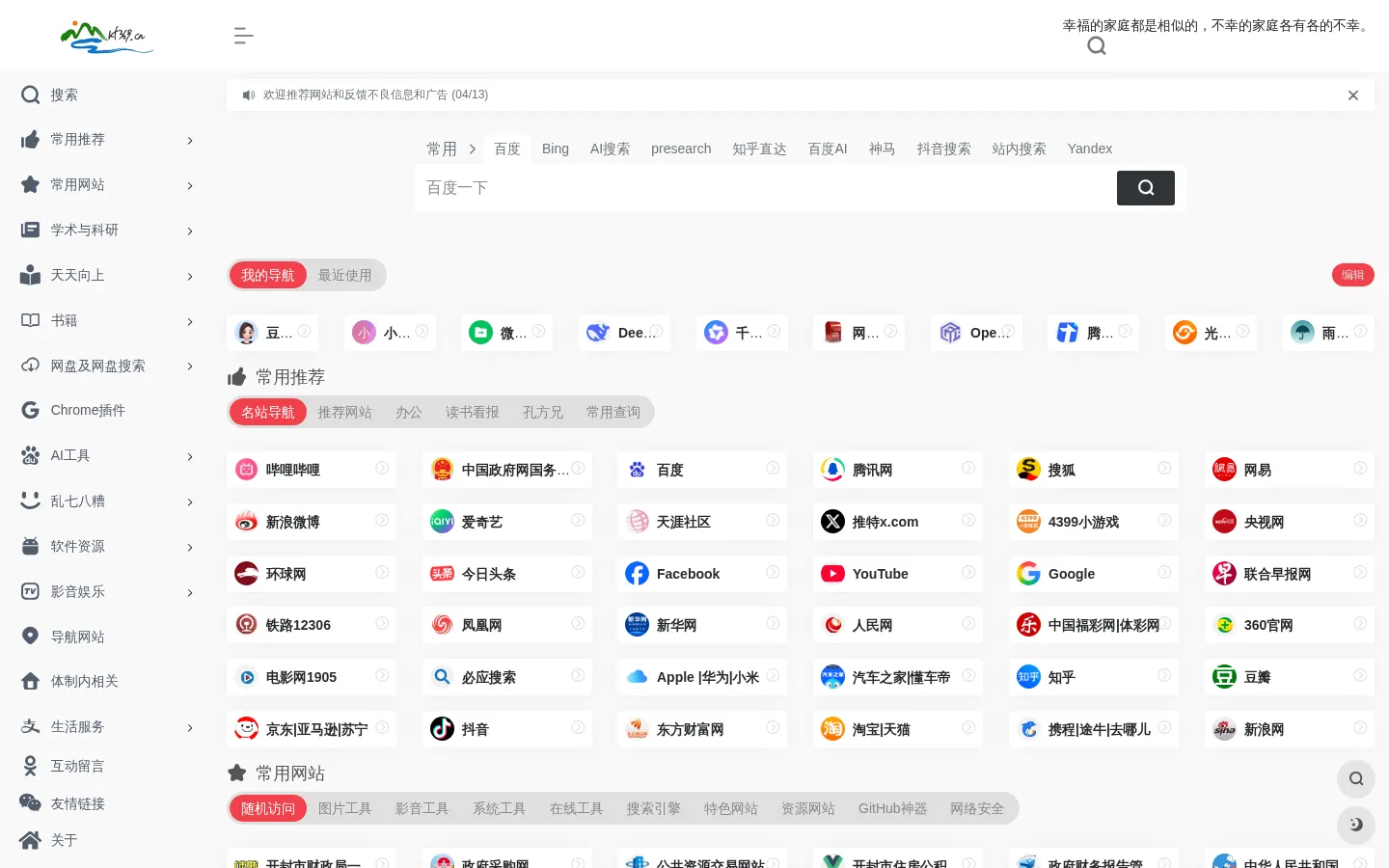Screen dimensions: 1389x868
Task: Toggle dark mode moon button
Action: 1356,825
